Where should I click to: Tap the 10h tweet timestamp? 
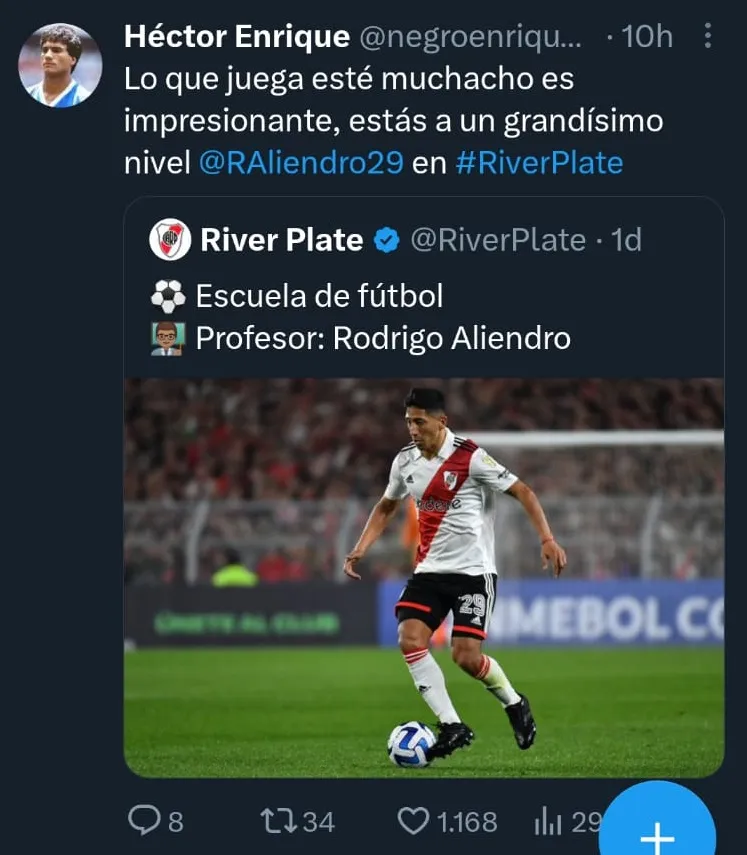coord(647,37)
